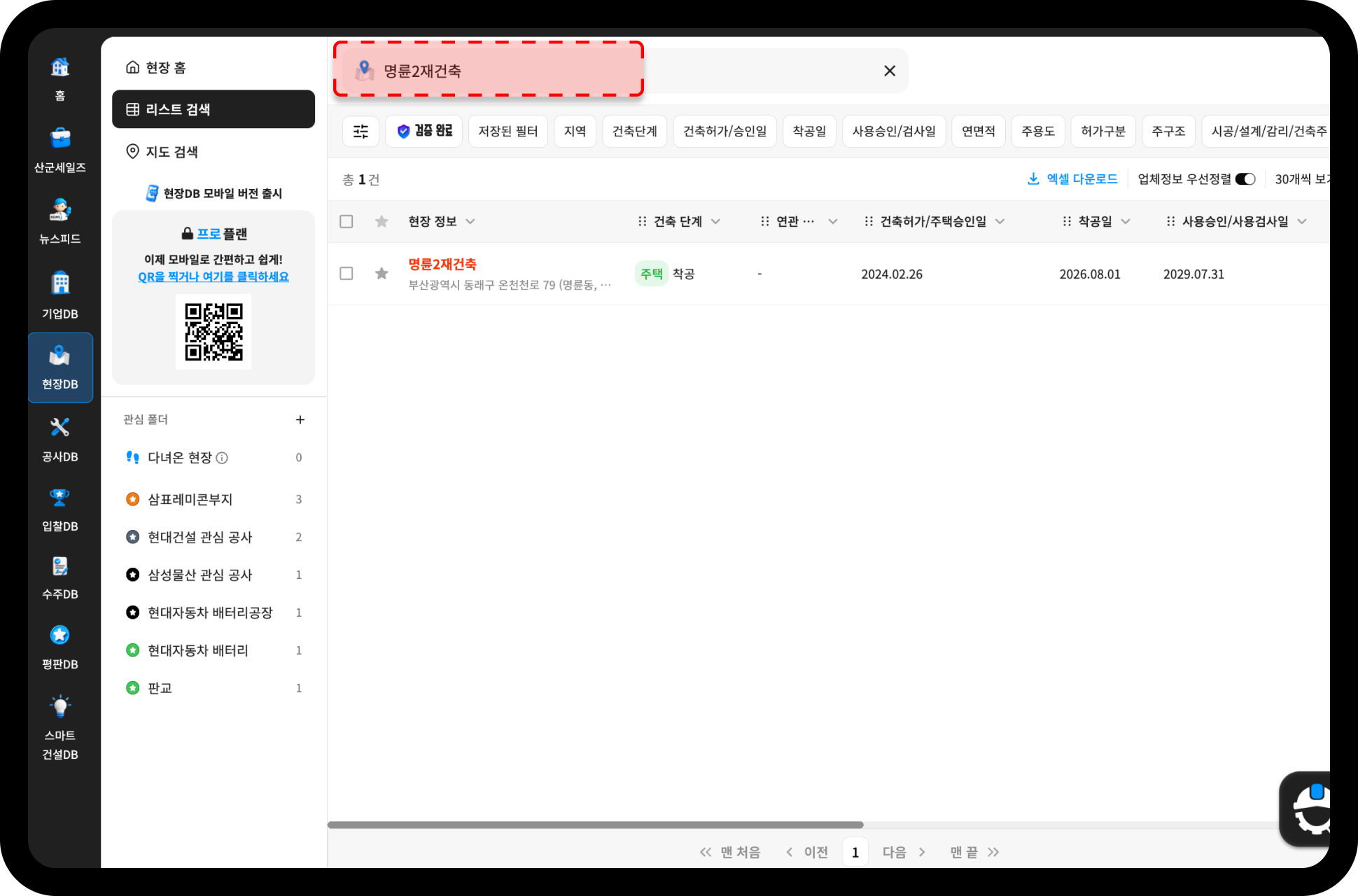Open the 착공일 filter chip
The height and width of the screenshot is (896, 1358).
[x=809, y=131]
